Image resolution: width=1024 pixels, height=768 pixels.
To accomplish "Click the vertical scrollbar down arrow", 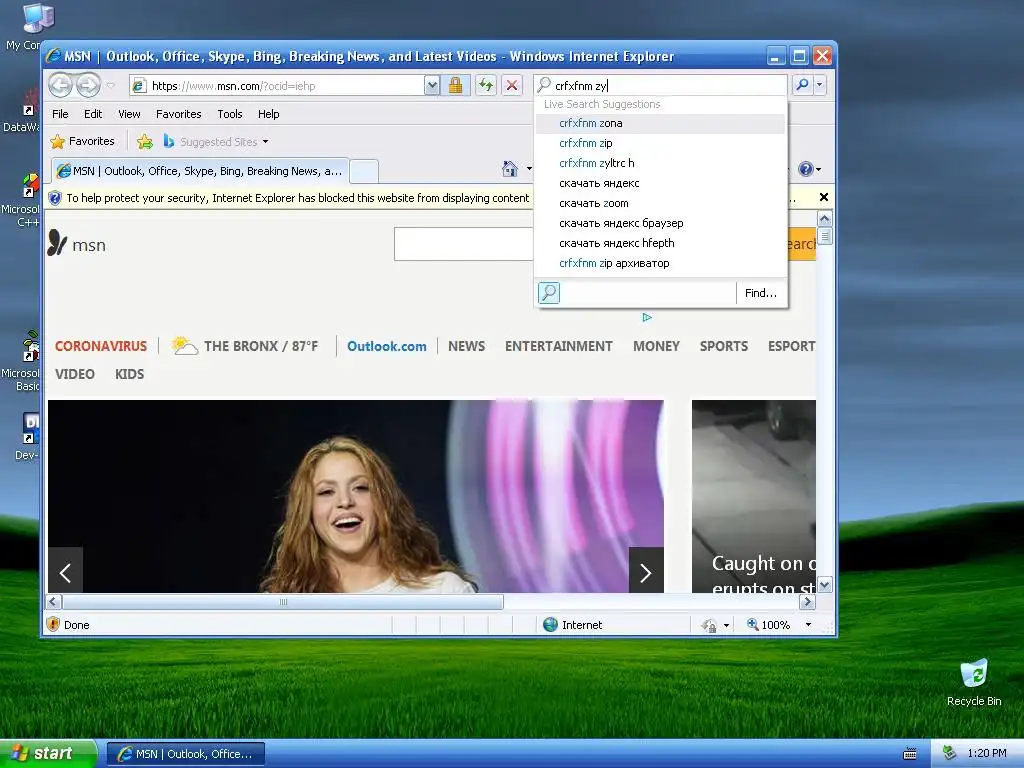I will (825, 585).
